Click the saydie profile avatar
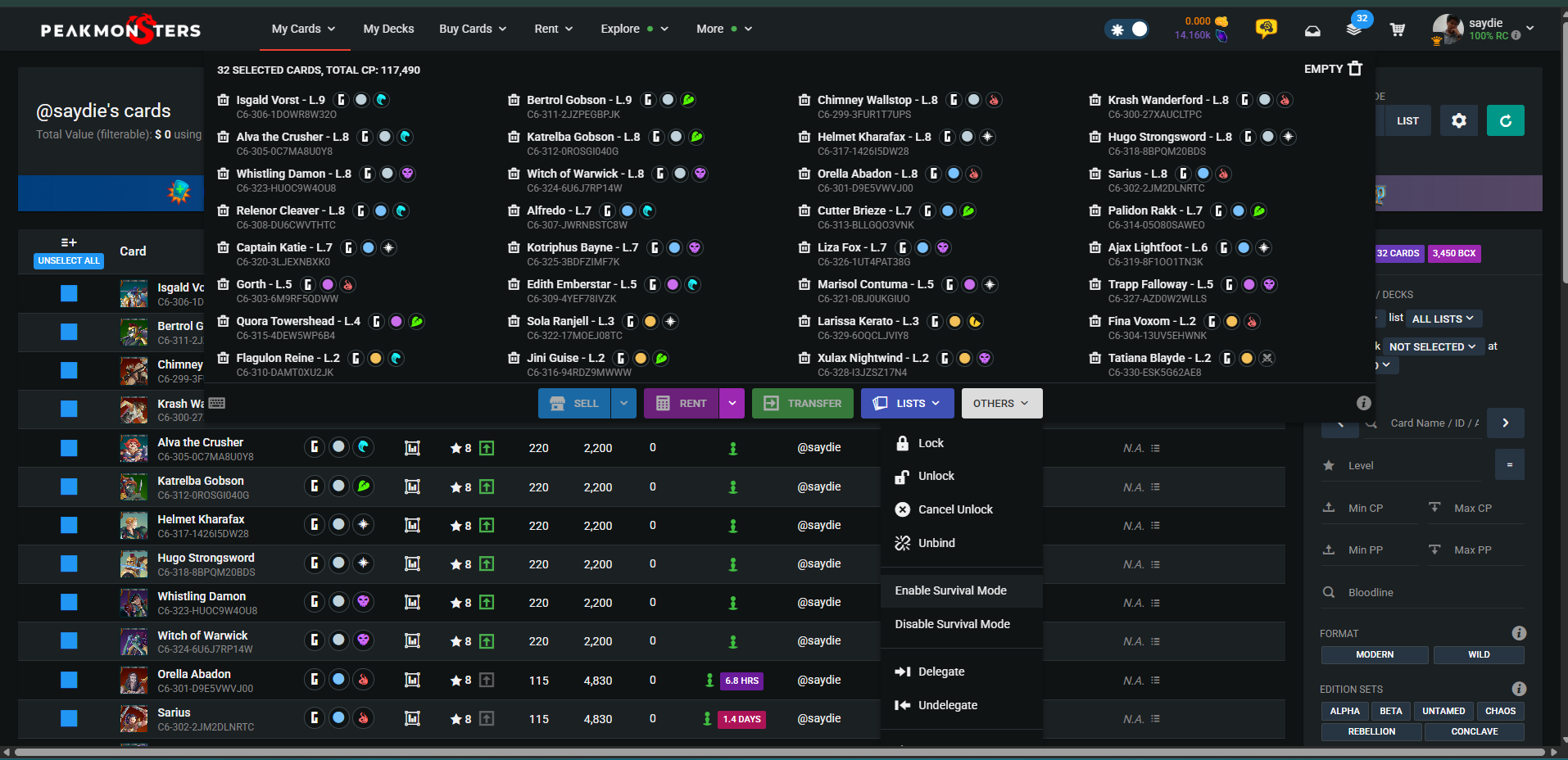Screen dimensions: 1568x760 (x=1448, y=29)
